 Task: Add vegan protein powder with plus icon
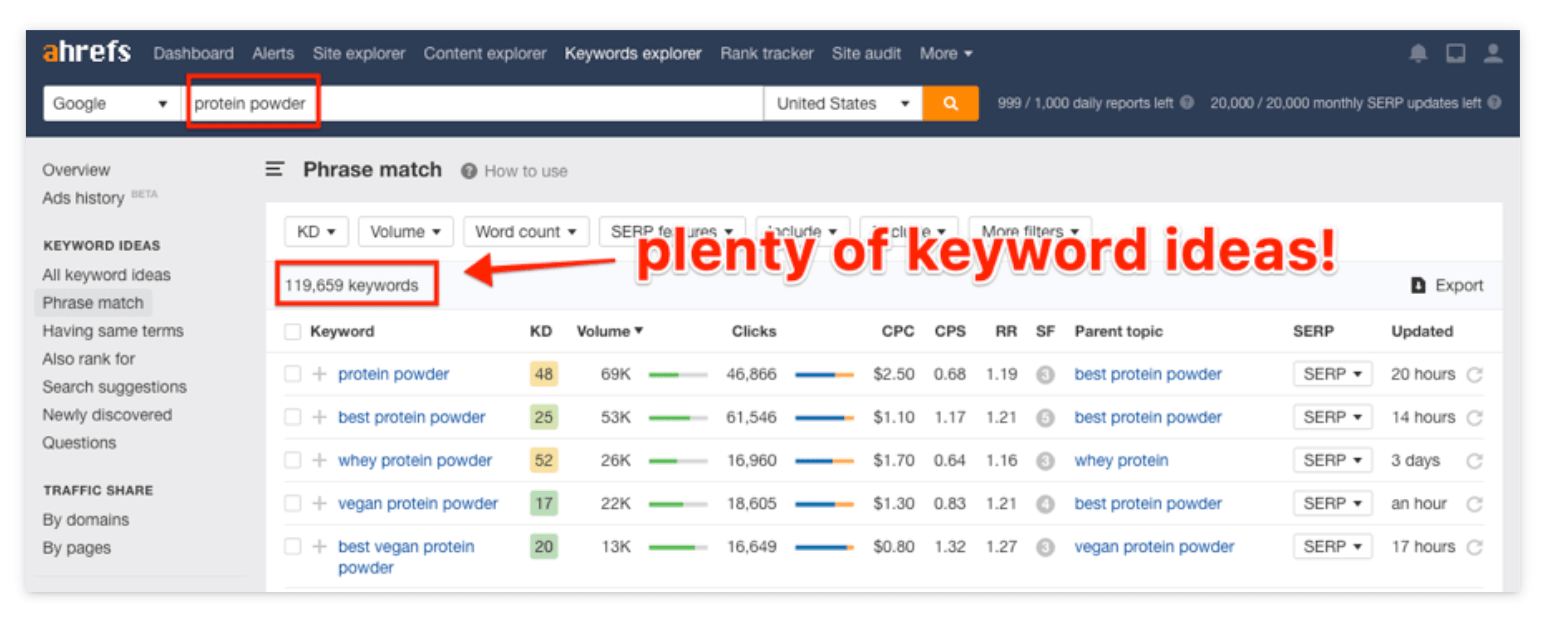tap(319, 503)
